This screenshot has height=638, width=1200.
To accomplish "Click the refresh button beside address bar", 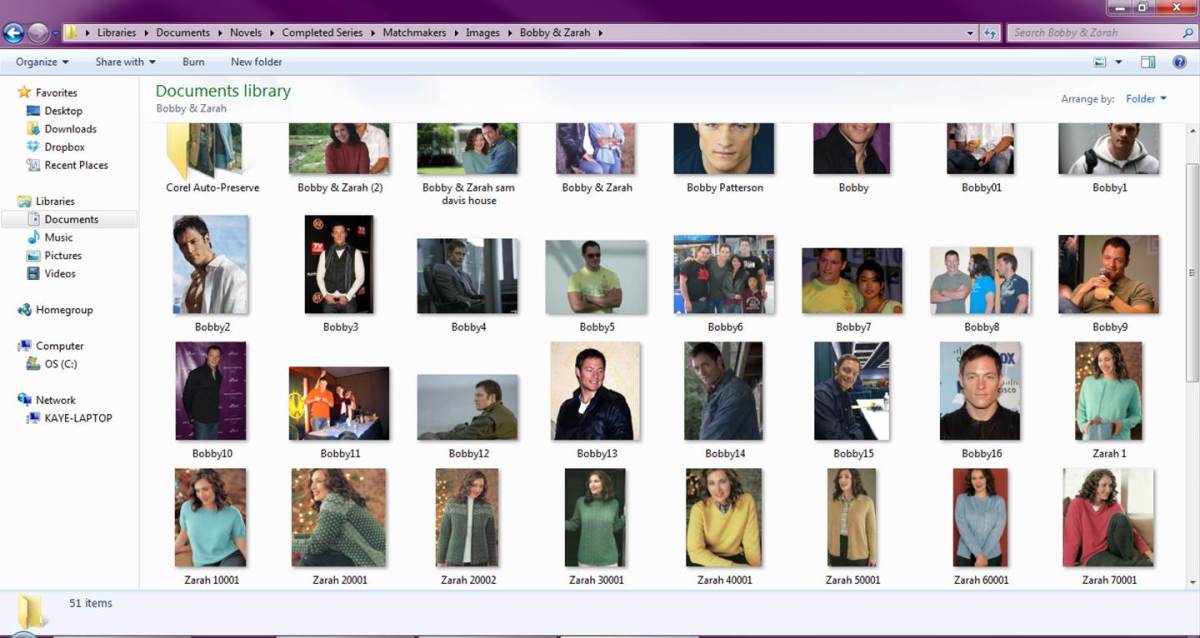I will tap(990, 33).
